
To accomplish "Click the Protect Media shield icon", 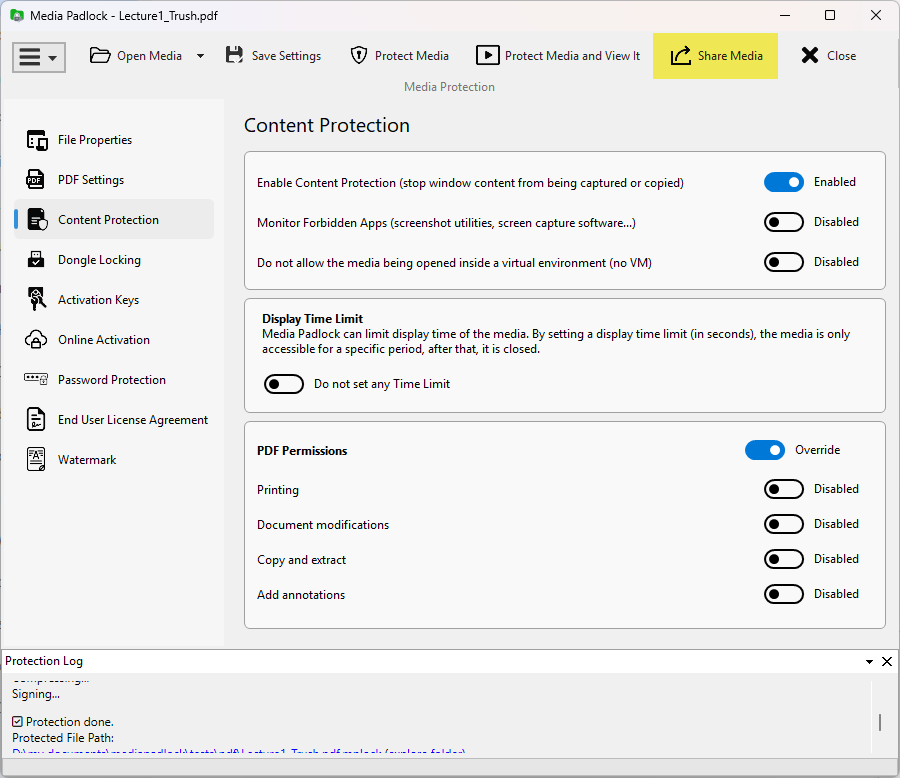I will coord(359,56).
